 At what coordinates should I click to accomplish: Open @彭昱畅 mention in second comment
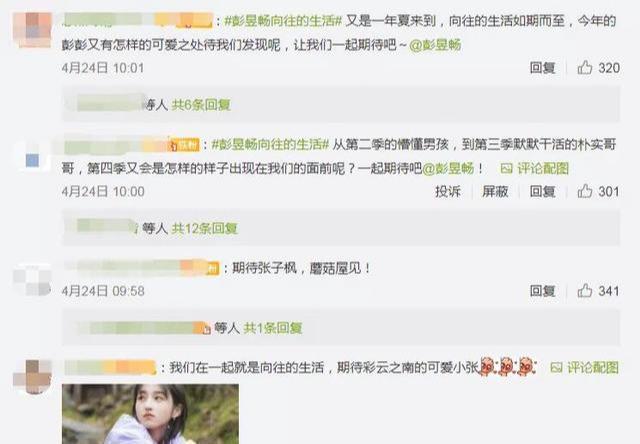448,168
